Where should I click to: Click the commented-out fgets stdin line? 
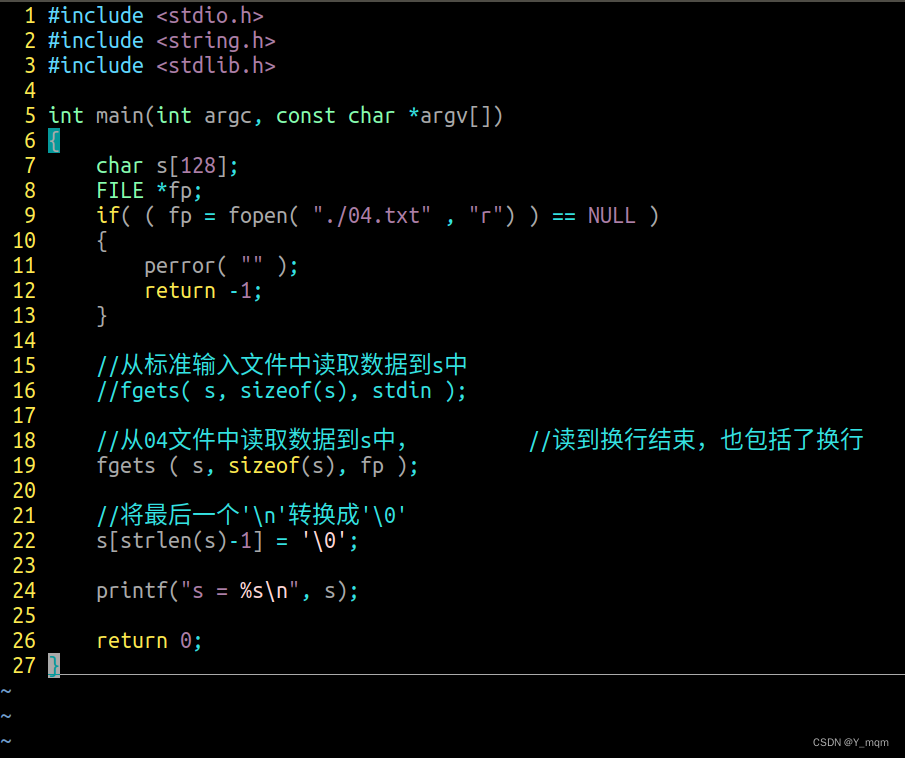(x=281, y=391)
